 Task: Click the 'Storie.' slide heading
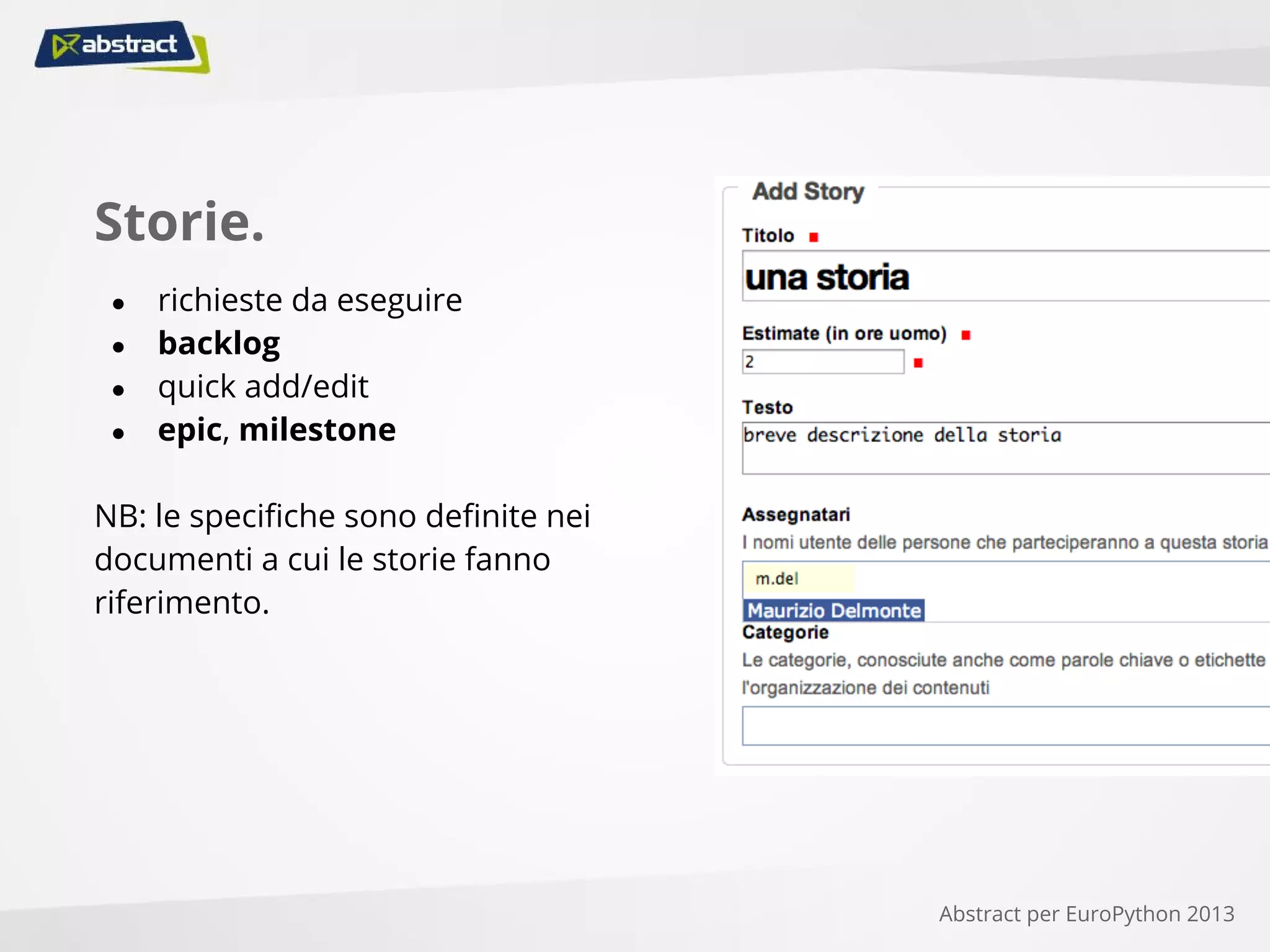(179, 221)
